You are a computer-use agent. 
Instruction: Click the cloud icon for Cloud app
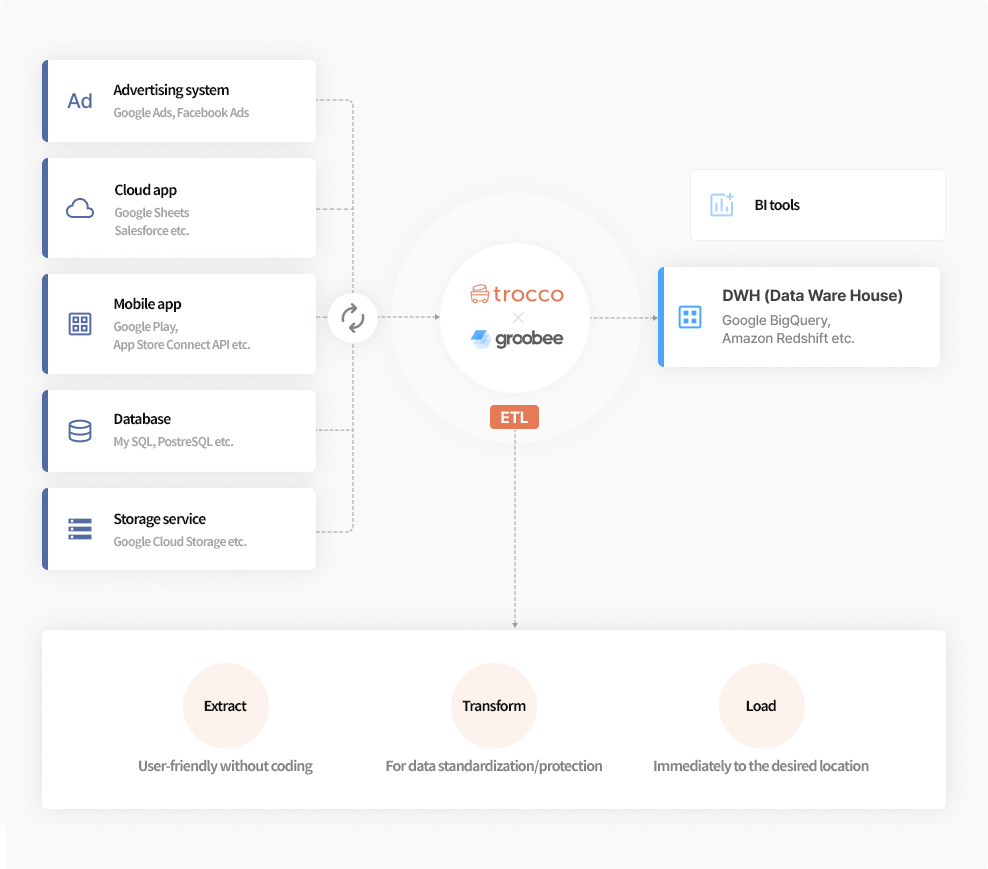(80, 209)
